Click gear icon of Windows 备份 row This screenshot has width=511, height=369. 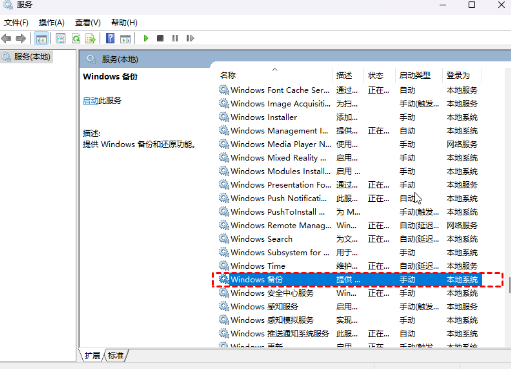224,279
